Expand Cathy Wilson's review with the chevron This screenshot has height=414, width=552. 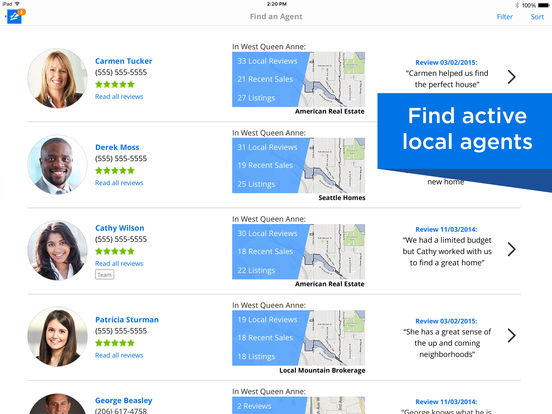coord(512,249)
